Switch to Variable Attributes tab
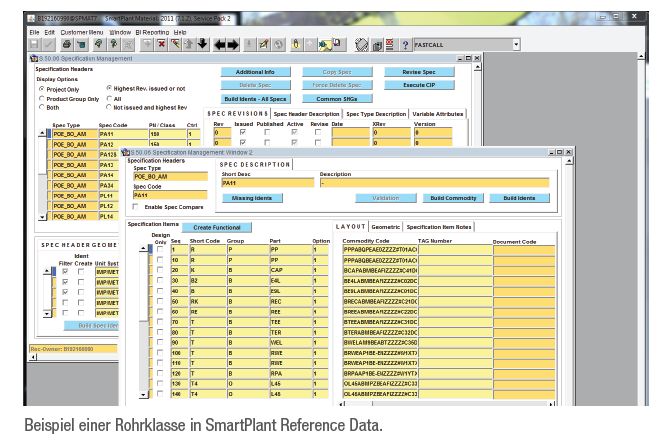This screenshot has width=666, height=441. pos(437,114)
